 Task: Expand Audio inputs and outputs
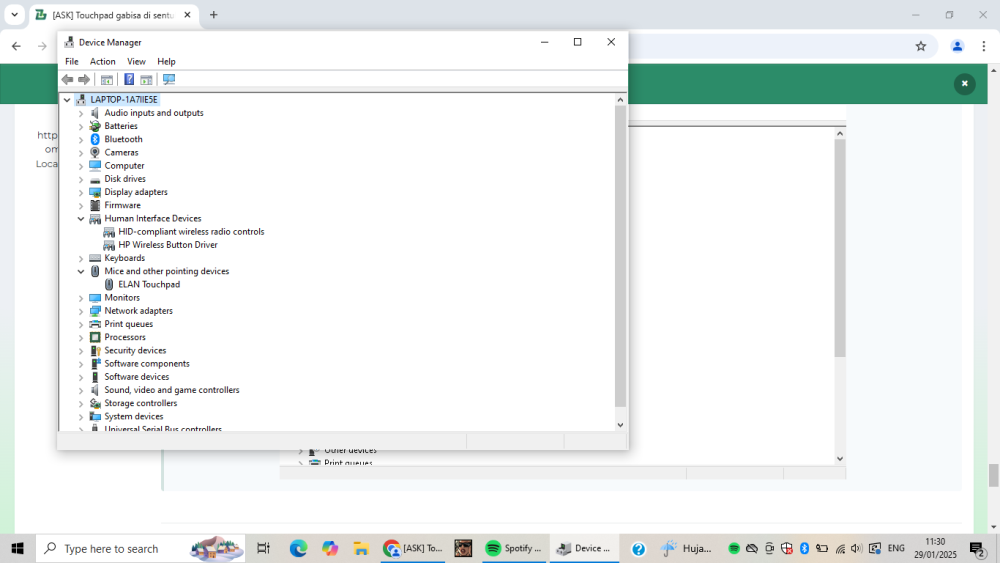click(x=81, y=113)
